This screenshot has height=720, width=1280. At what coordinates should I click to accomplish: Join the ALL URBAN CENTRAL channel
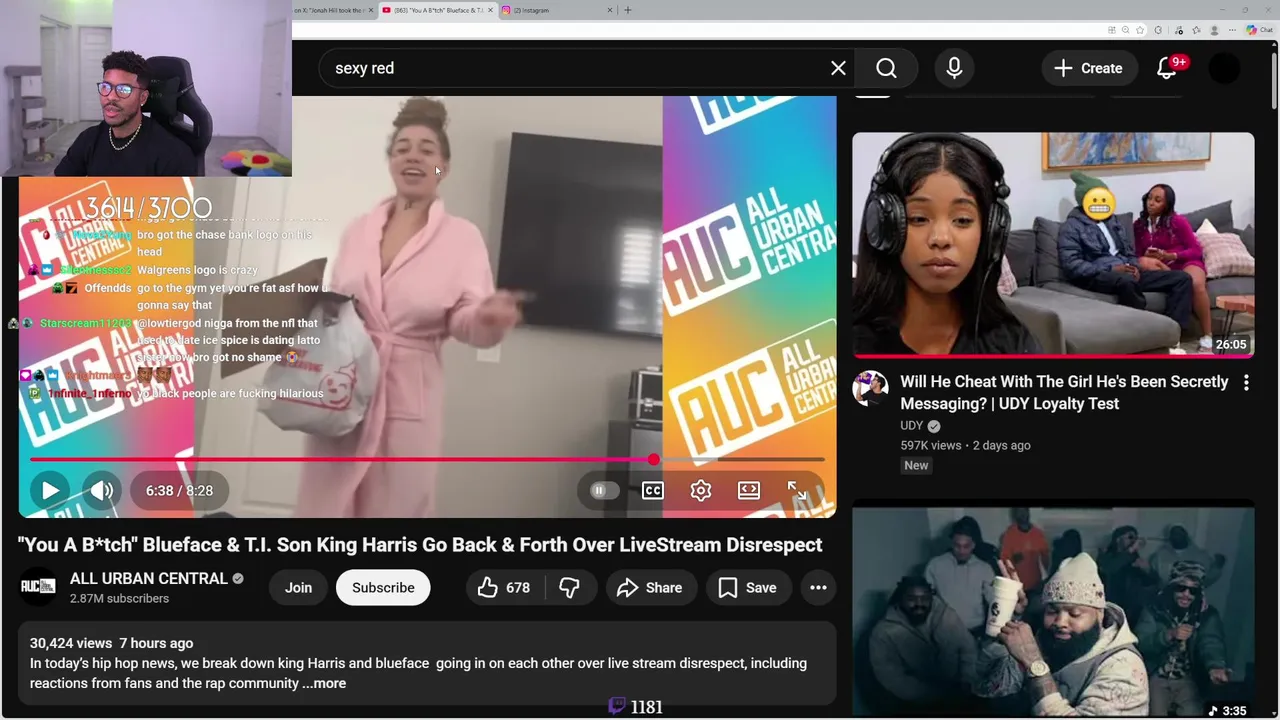298,588
